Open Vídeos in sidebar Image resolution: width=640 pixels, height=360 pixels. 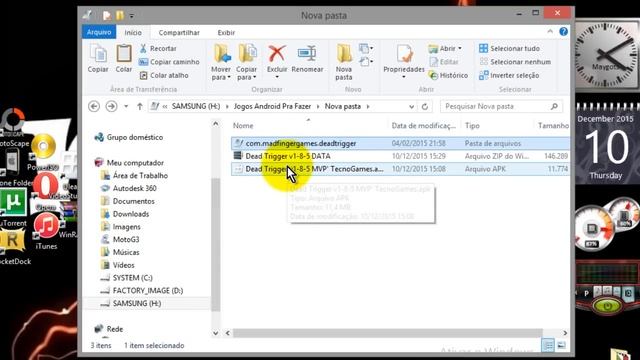(118, 265)
